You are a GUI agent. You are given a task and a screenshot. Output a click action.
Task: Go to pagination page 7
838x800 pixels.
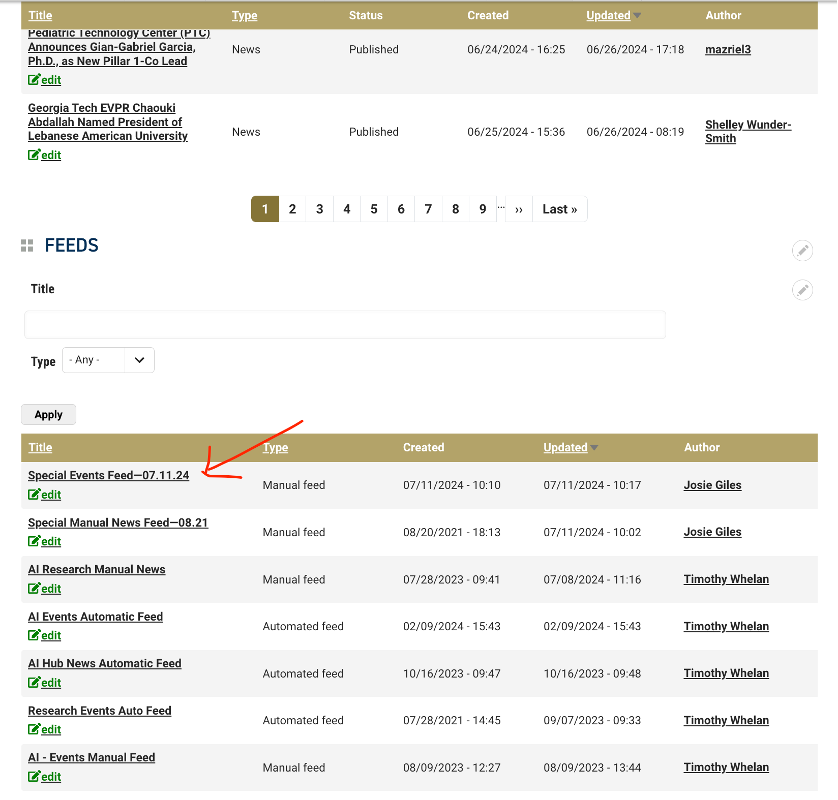429,209
